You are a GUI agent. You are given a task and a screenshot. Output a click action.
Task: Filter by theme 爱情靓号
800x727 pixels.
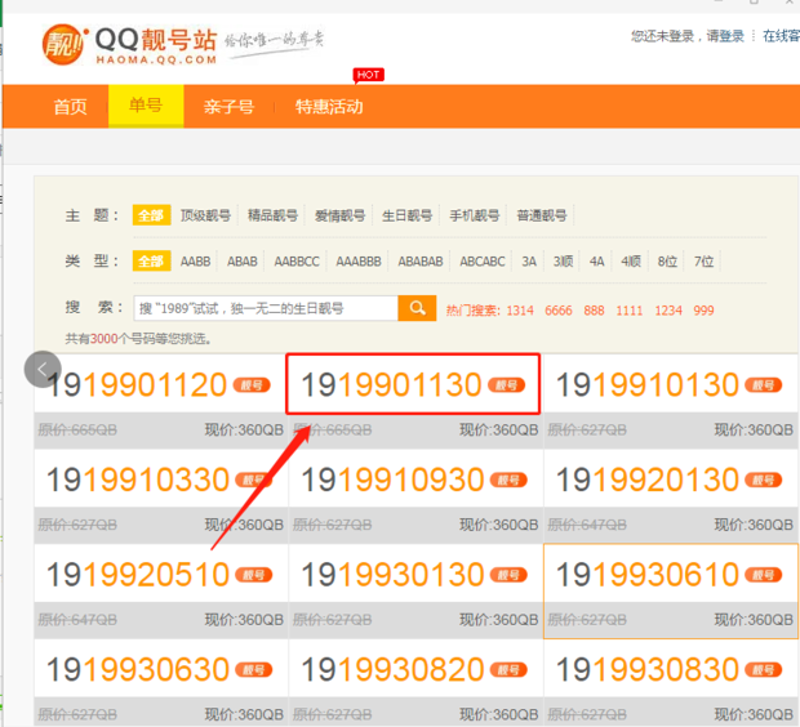click(340, 215)
